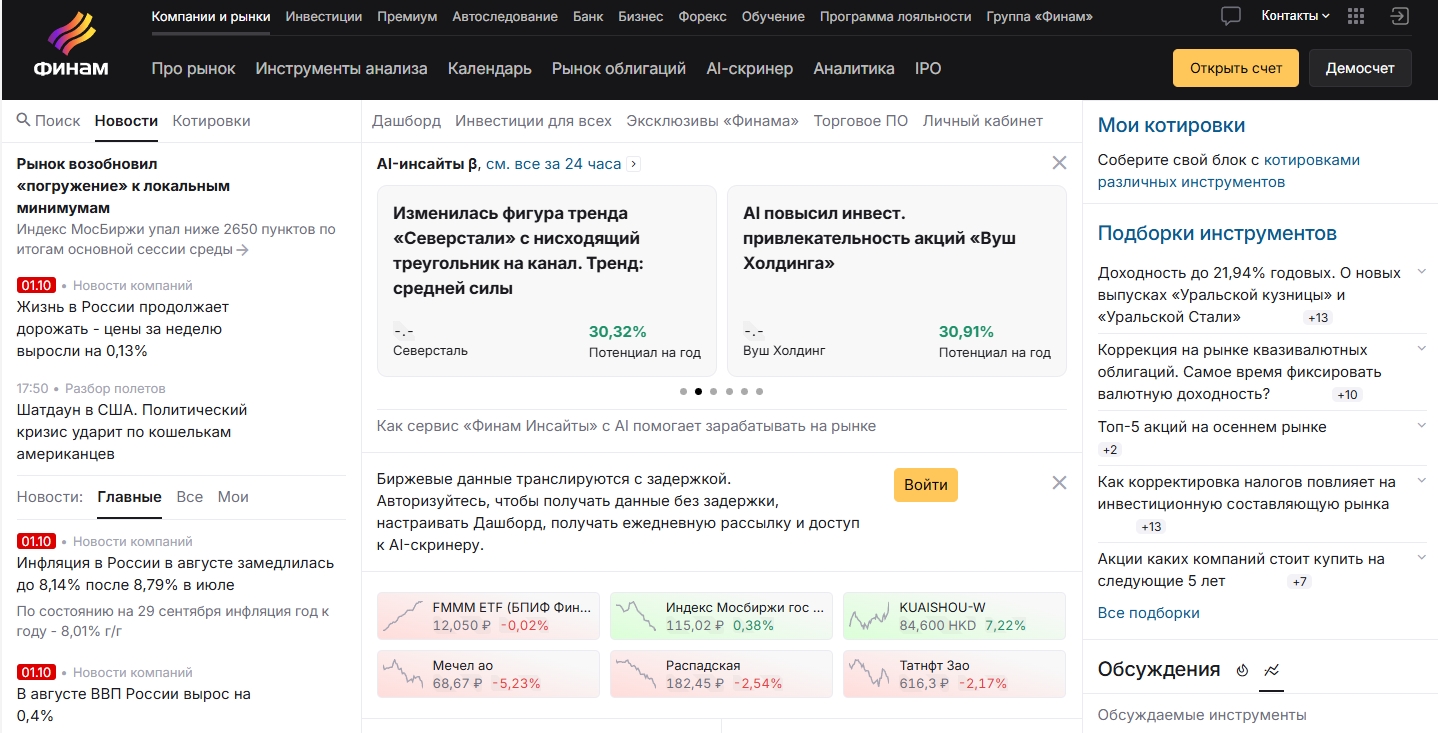Click the Finam logo
This screenshot has height=733, width=1438.
71,47
